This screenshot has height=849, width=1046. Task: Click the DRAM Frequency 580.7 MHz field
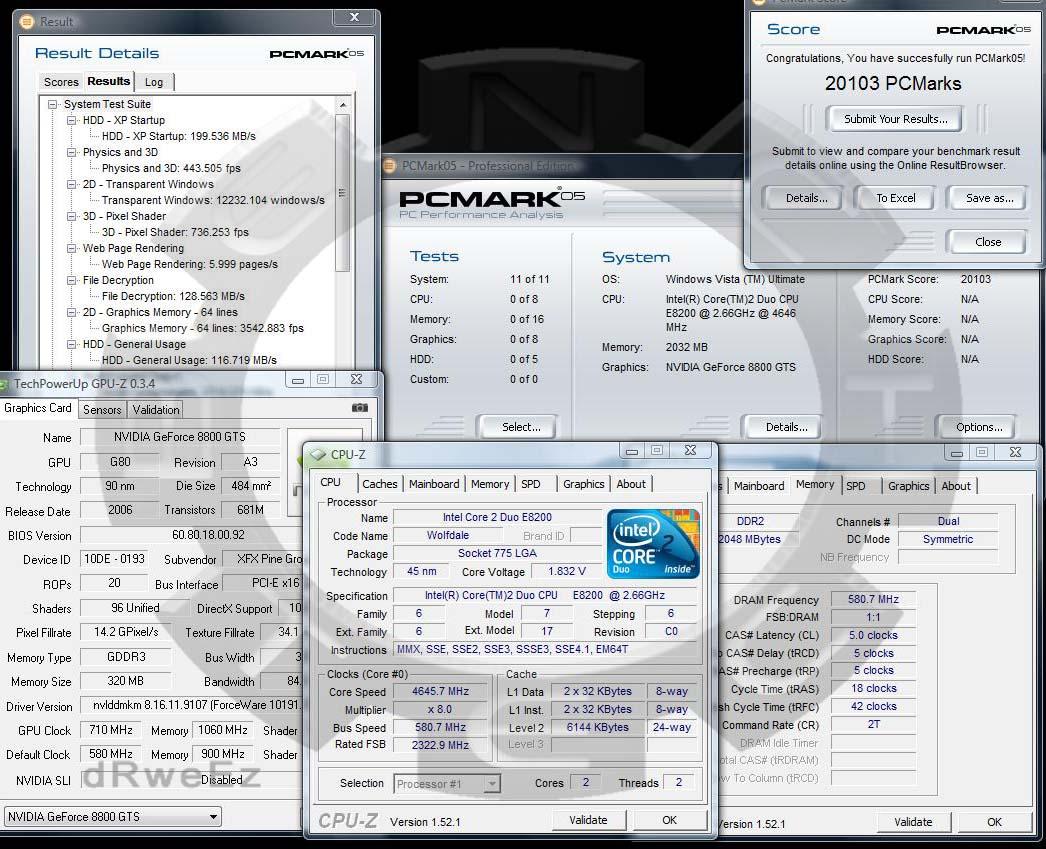[x=873, y=600]
